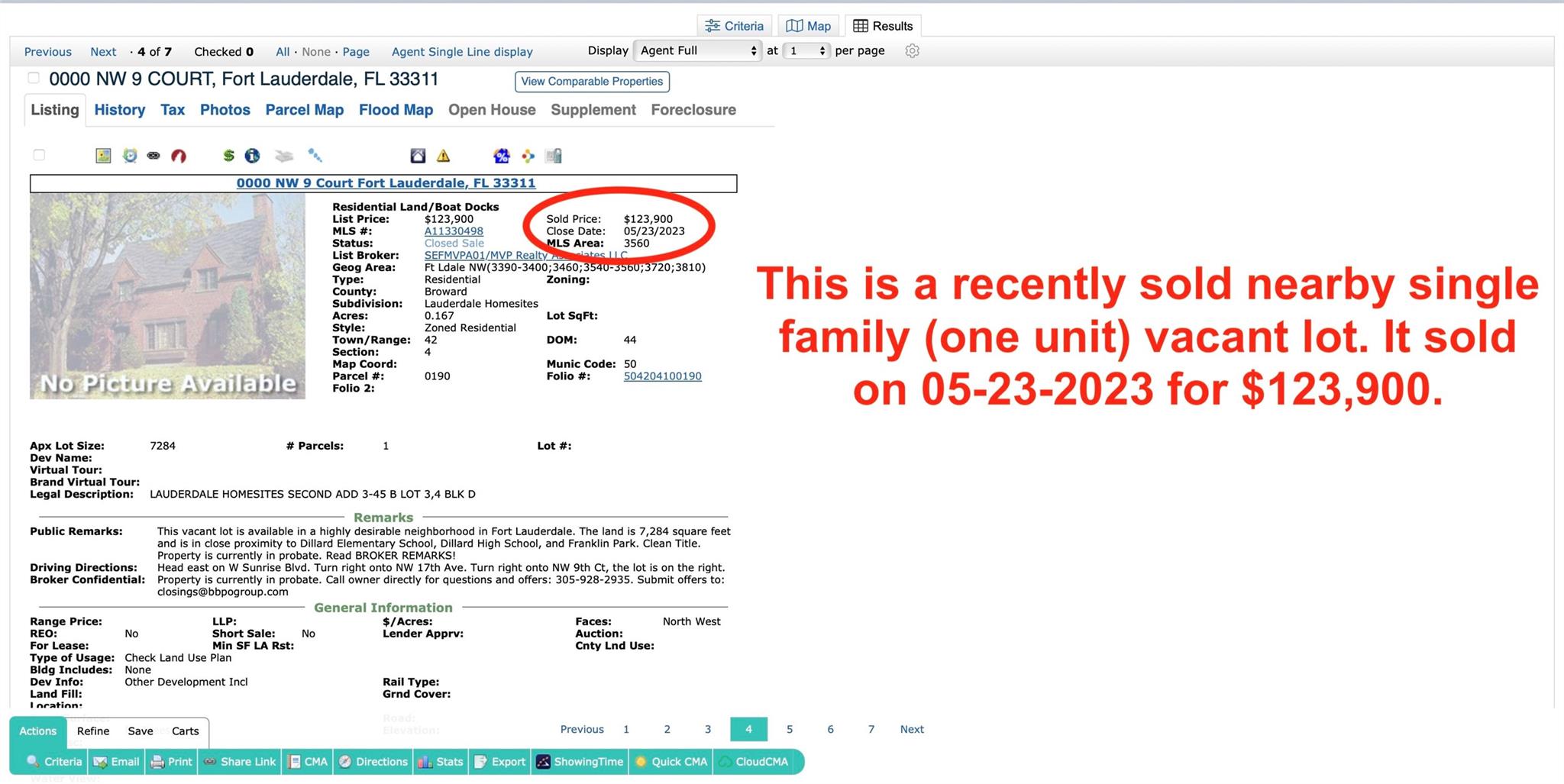Click the yellow warning triangle icon

tap(443, 156)
